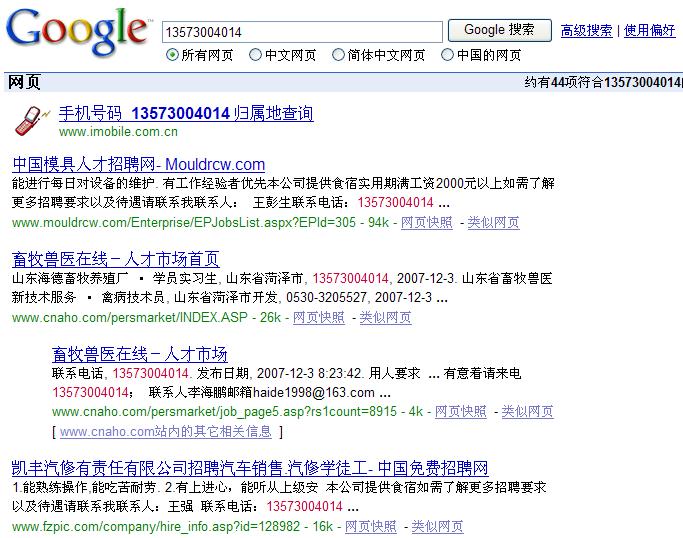Select the 中国的网页 radio button
This screenshot has width=683, height=538.
[447, 55]
